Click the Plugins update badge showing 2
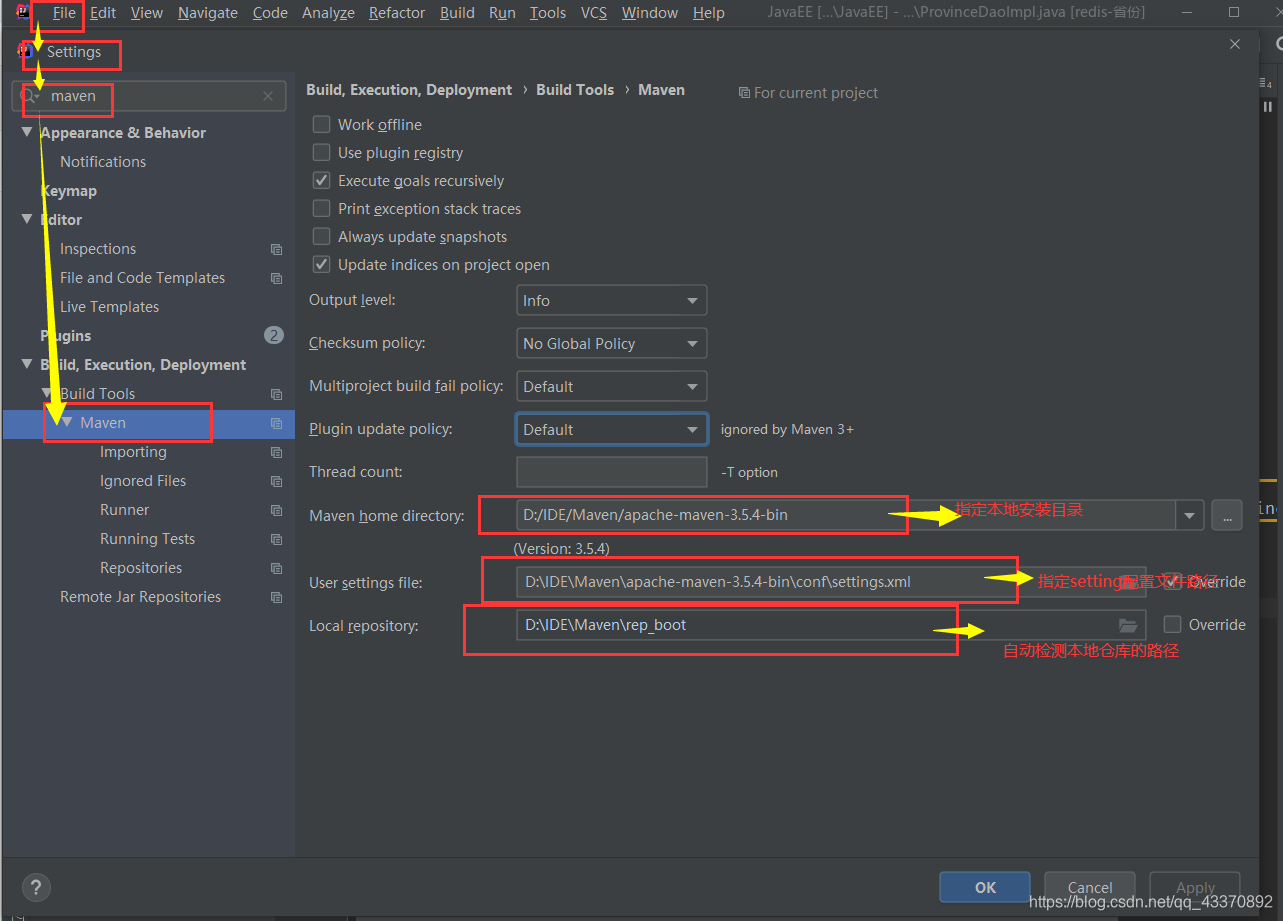The width and height of the screenshot is (1283, 921). pyautogui.click(x=274, y=335)
